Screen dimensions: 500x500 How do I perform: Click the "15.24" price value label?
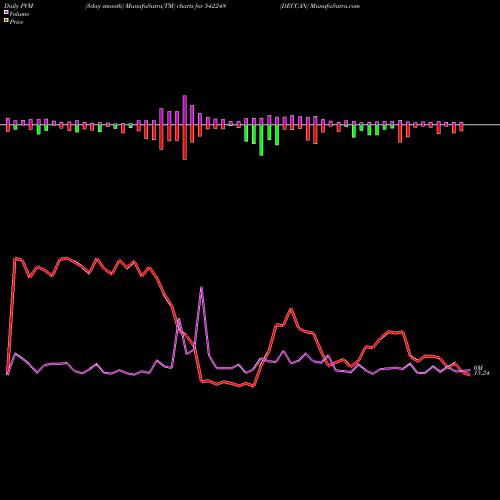481,373
